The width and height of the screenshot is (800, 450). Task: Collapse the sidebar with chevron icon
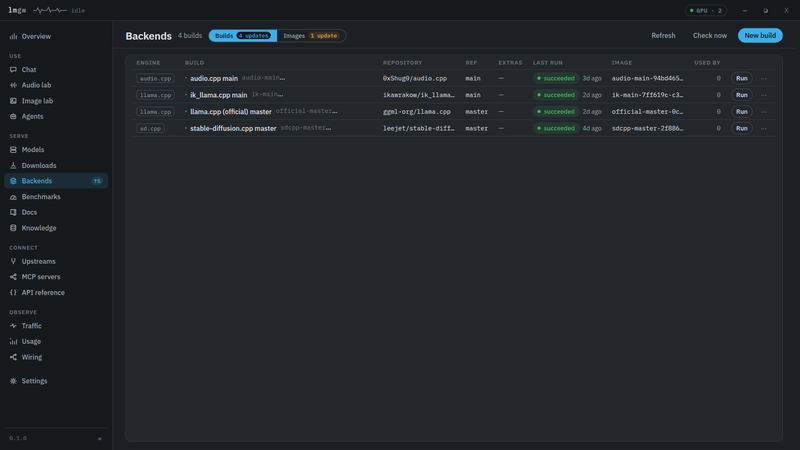point(100,438)
